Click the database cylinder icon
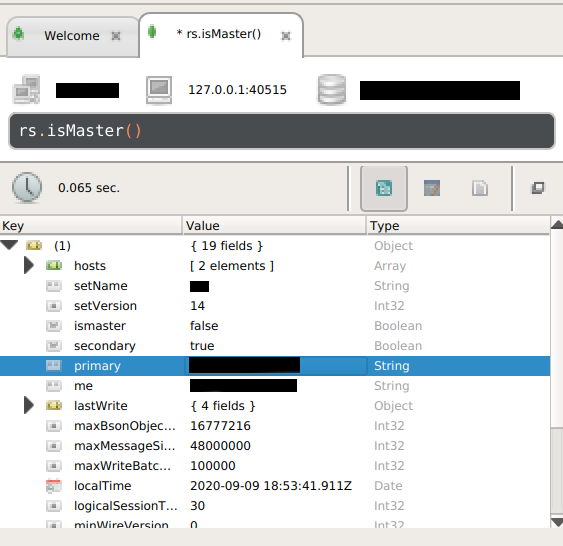The width and height of the screenshot is (563, 546). tap(332, 90)
